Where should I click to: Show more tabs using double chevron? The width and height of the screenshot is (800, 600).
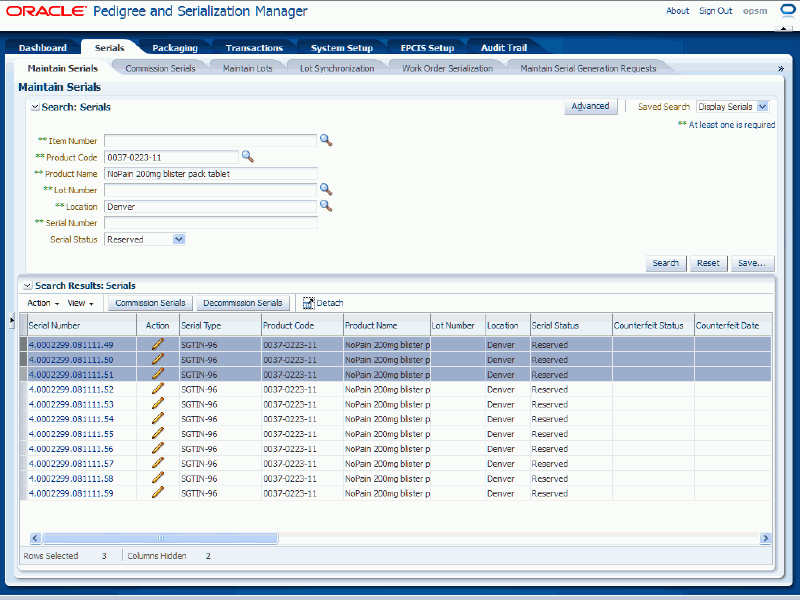[781, 68]
